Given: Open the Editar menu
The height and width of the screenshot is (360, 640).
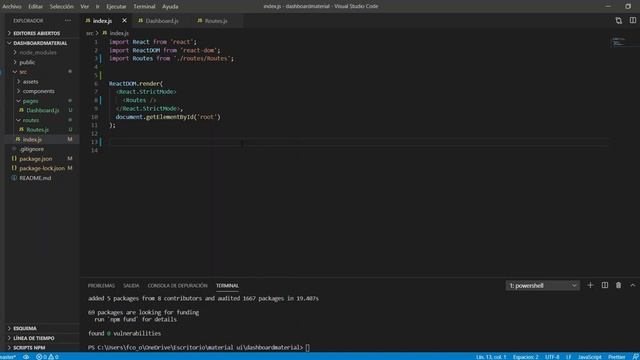Looking at the screenshot, I should [x=36, y=6].
